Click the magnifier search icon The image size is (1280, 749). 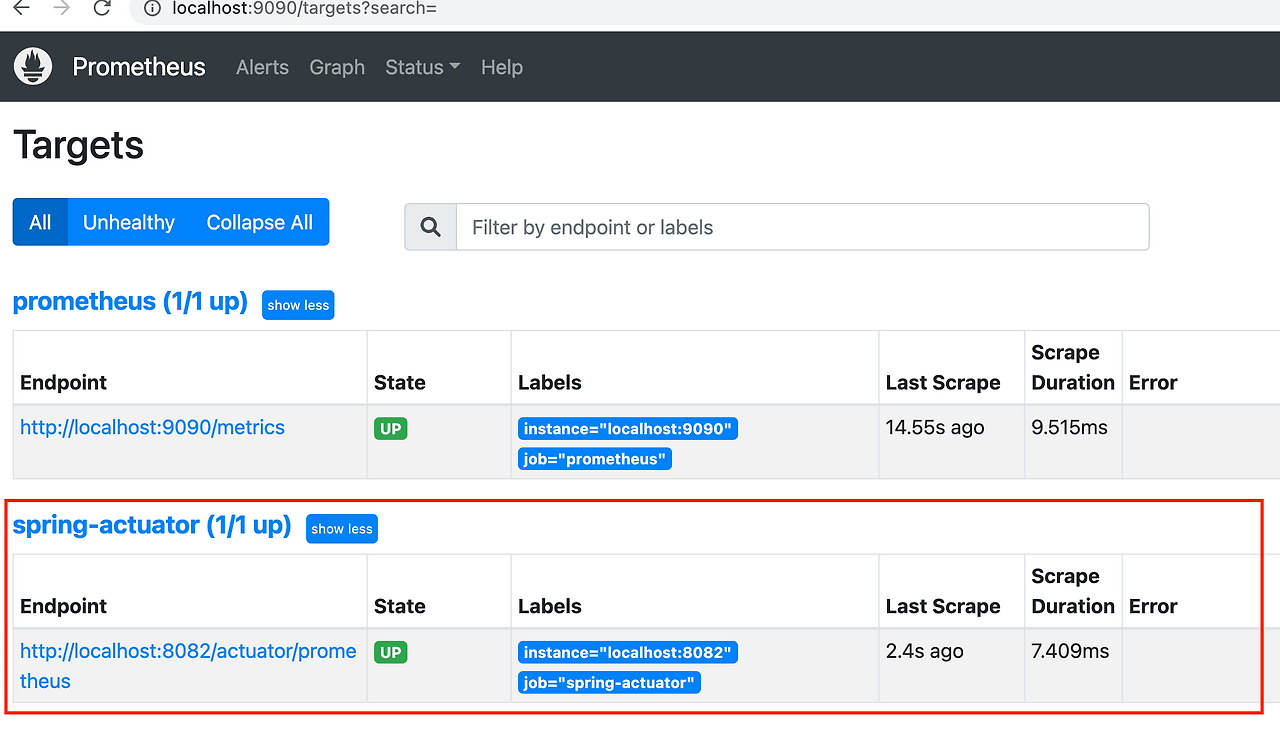431,227
